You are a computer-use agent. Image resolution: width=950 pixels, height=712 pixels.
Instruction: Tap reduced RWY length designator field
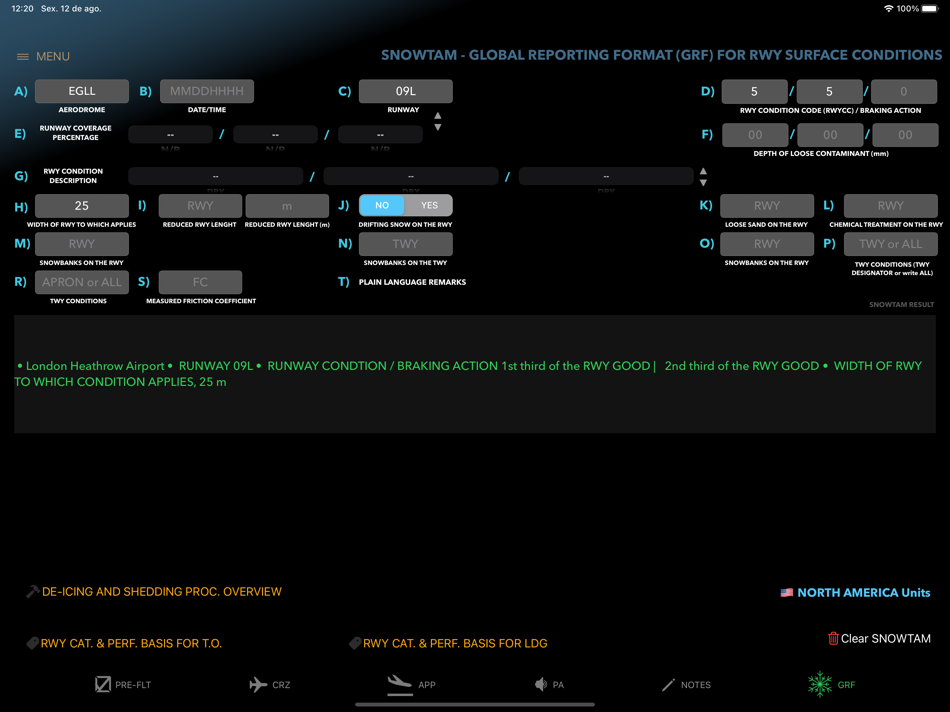pos(200,205)
